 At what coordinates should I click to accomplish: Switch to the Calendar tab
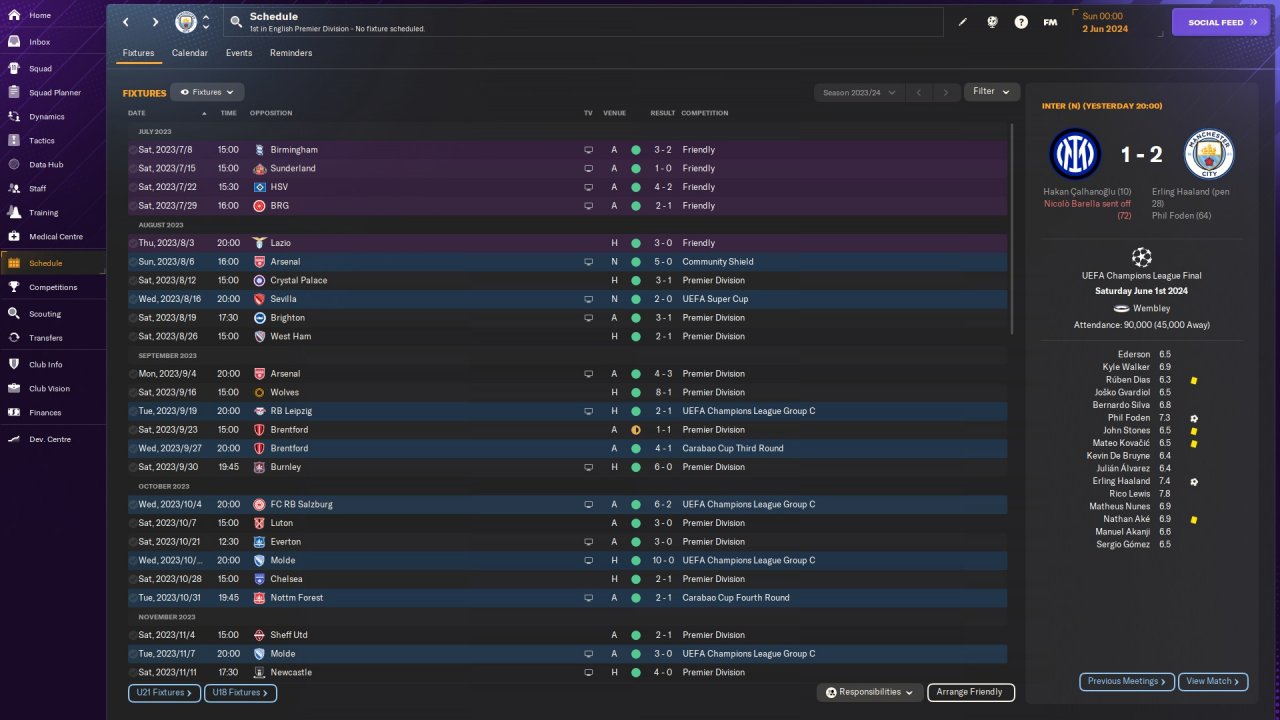click(x=190, y=53)
